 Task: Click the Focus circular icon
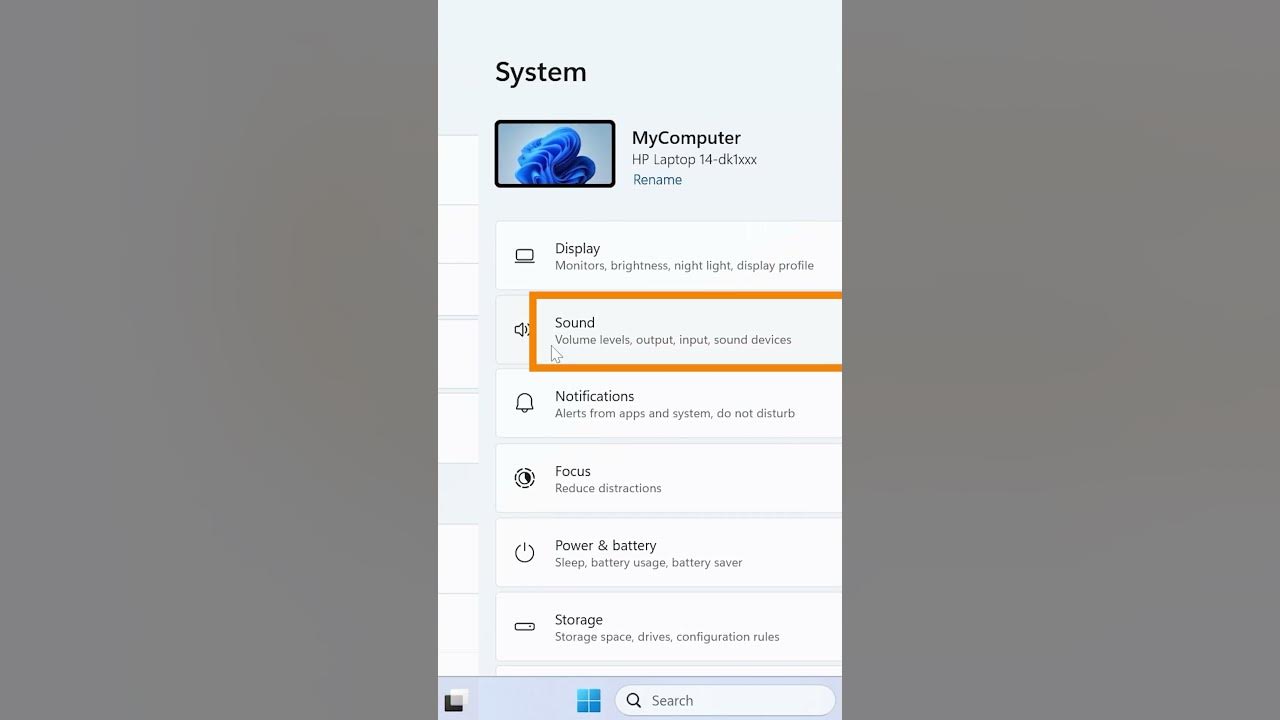coord(524,478)
